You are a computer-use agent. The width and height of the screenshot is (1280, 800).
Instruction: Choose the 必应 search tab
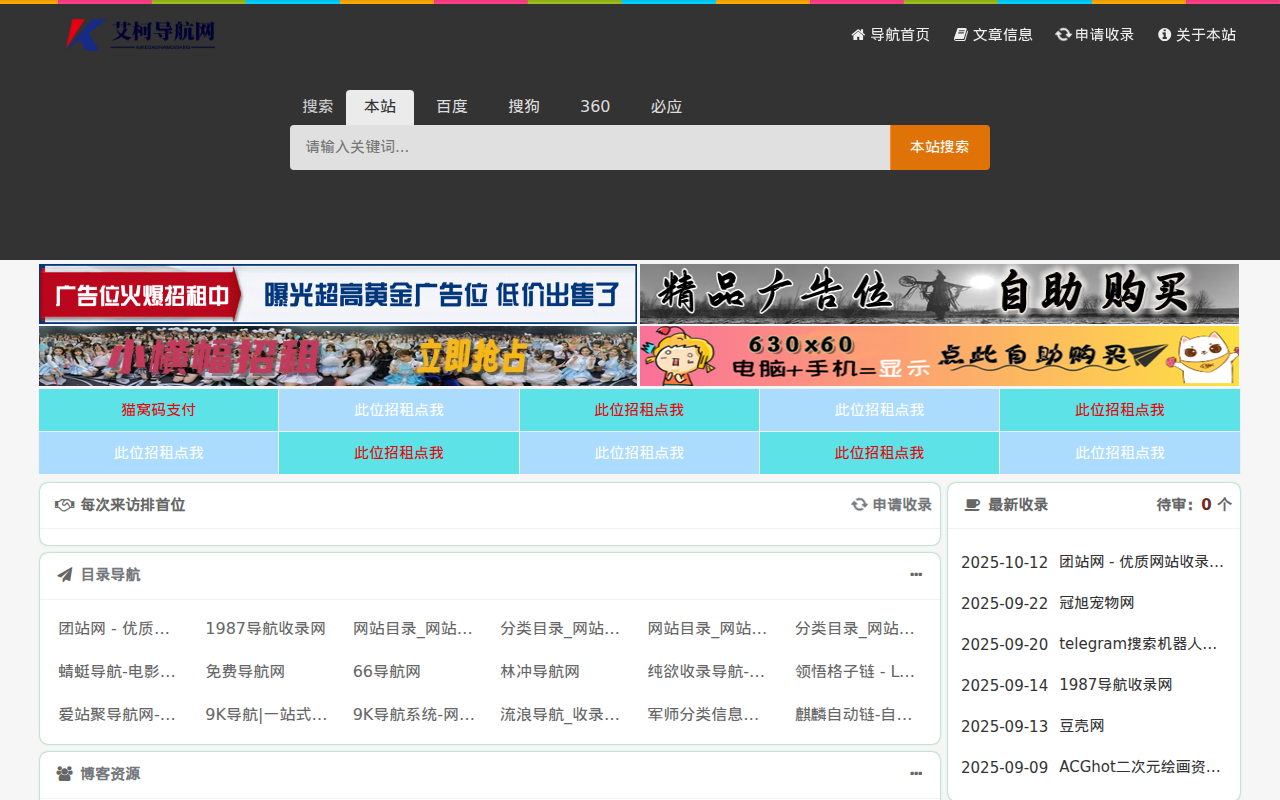pos(666,107)
